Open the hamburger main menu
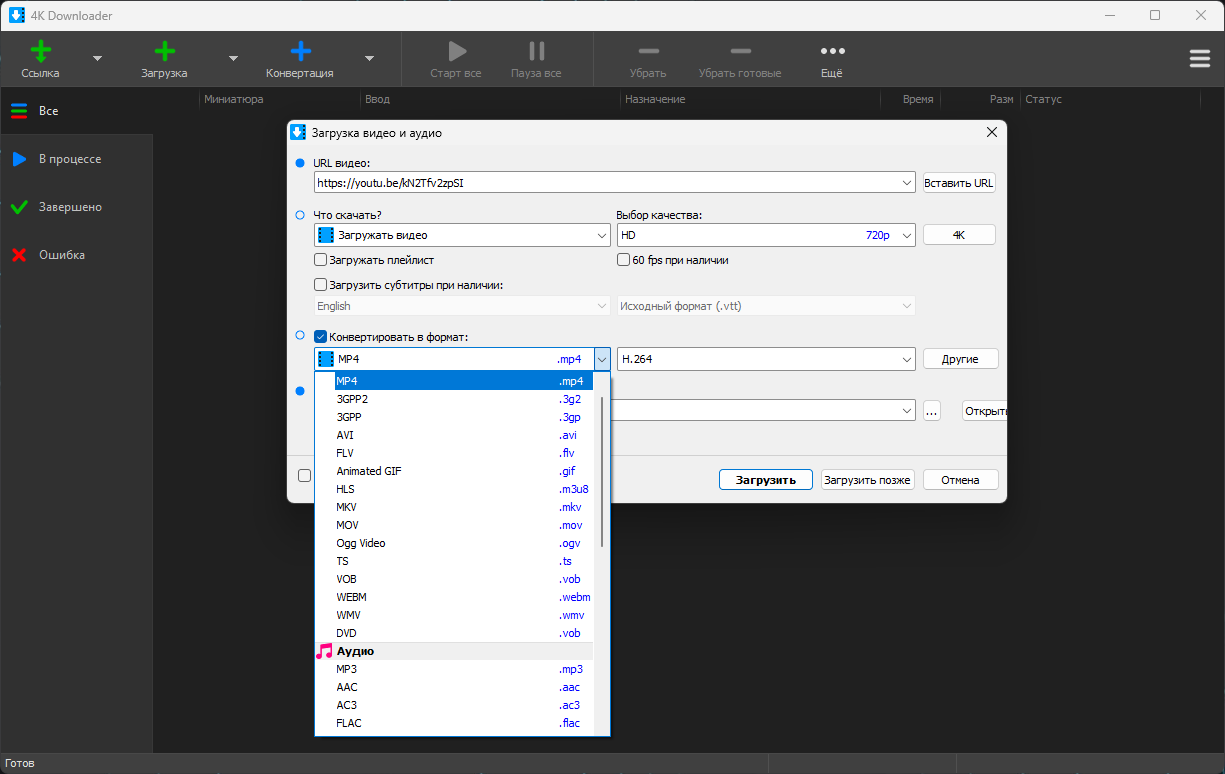 (x=1200, y=59)
